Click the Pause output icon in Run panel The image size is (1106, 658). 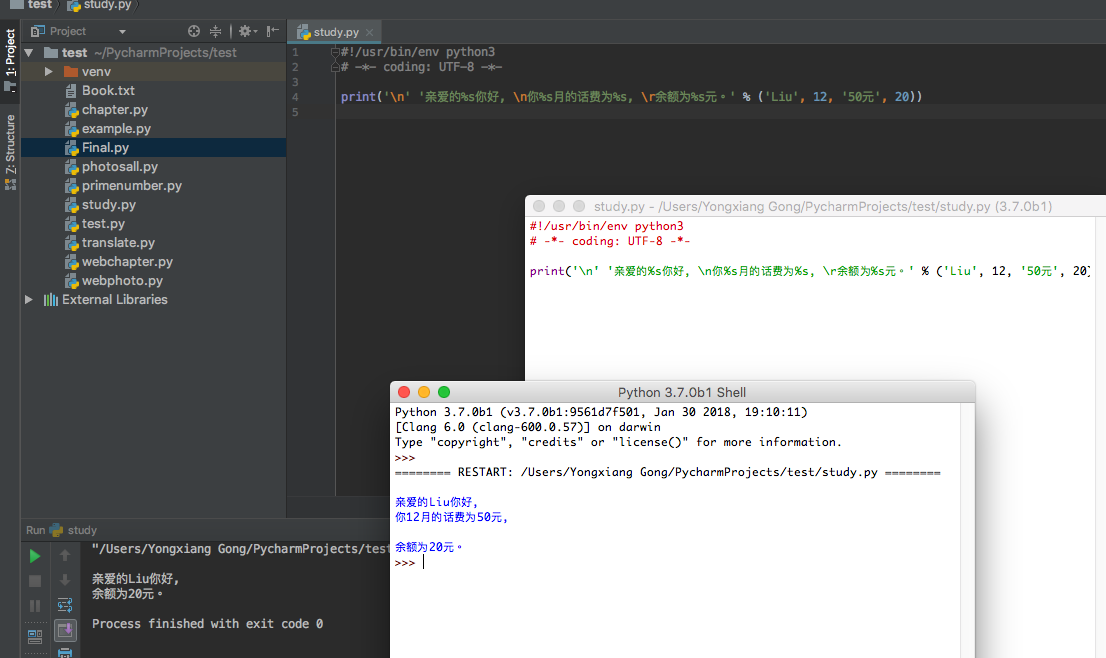click(x=35, y=606)
